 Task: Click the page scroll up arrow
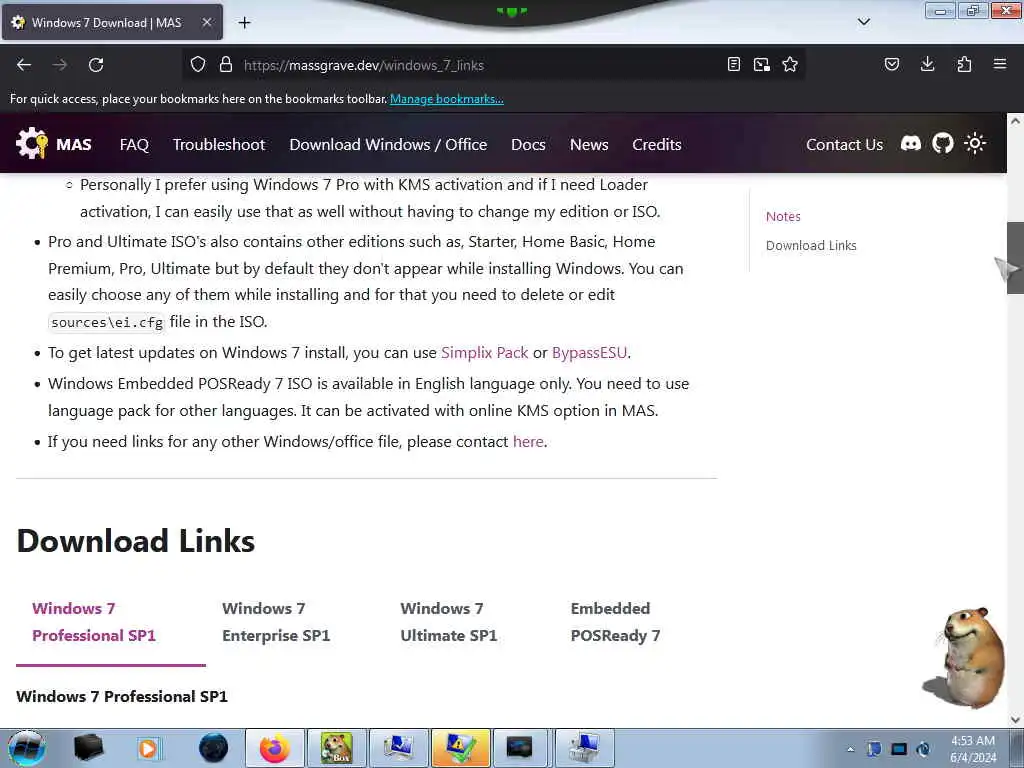pyautogui.click(x=1015, y=121)
